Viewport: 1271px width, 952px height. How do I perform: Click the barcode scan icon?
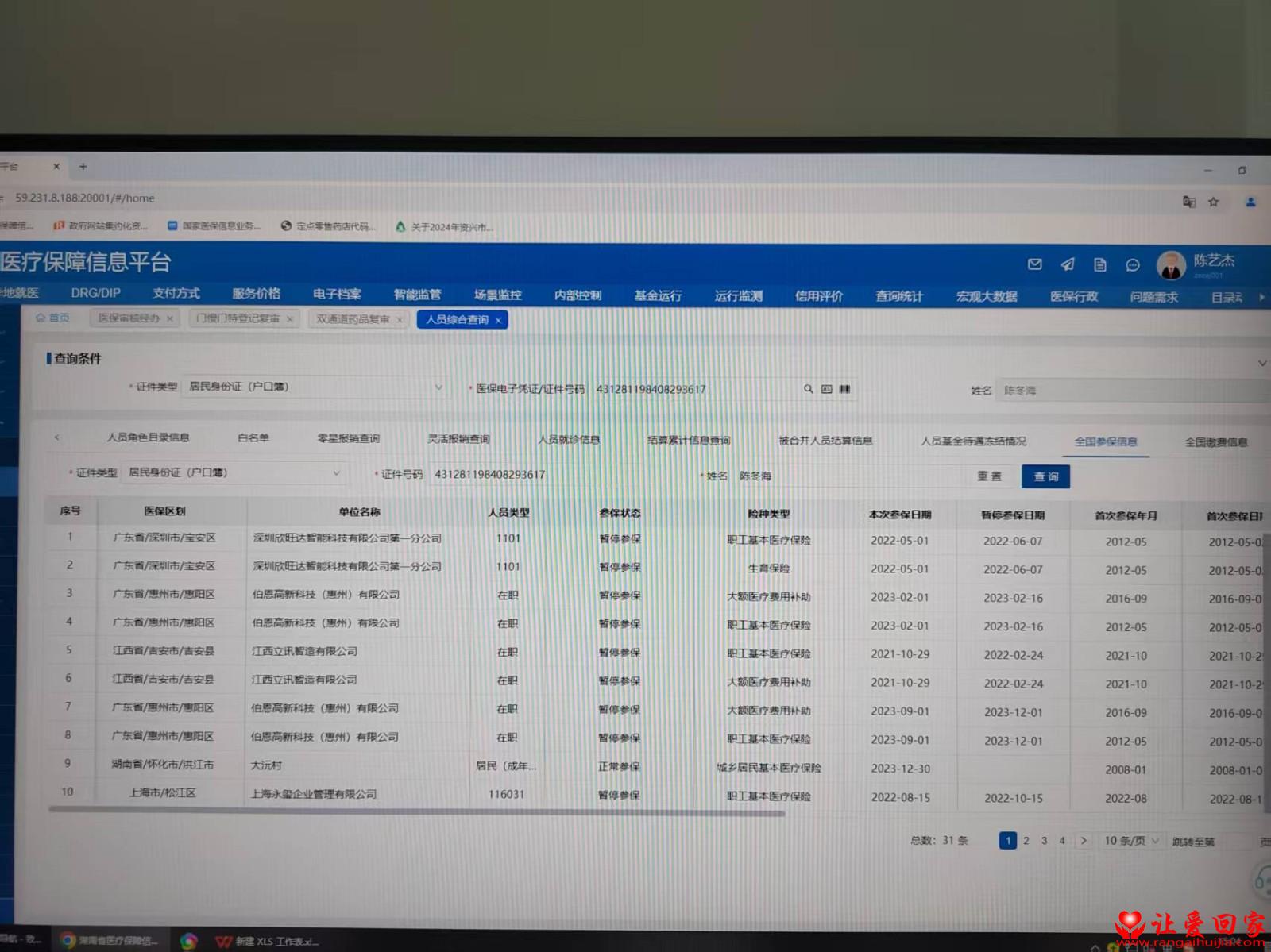pos(844,389)
